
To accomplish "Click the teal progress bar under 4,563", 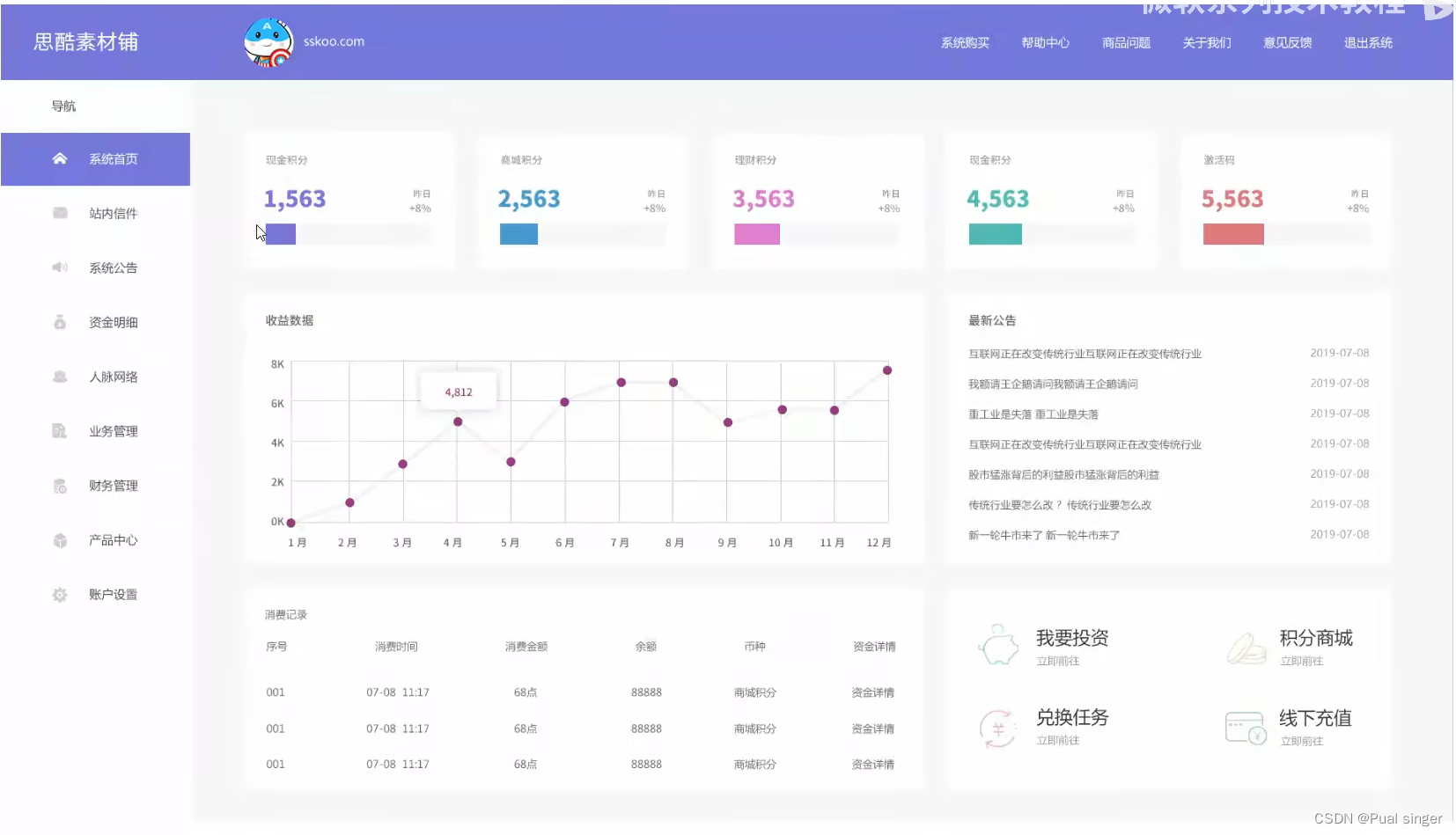I will click(x=996, y=234).
